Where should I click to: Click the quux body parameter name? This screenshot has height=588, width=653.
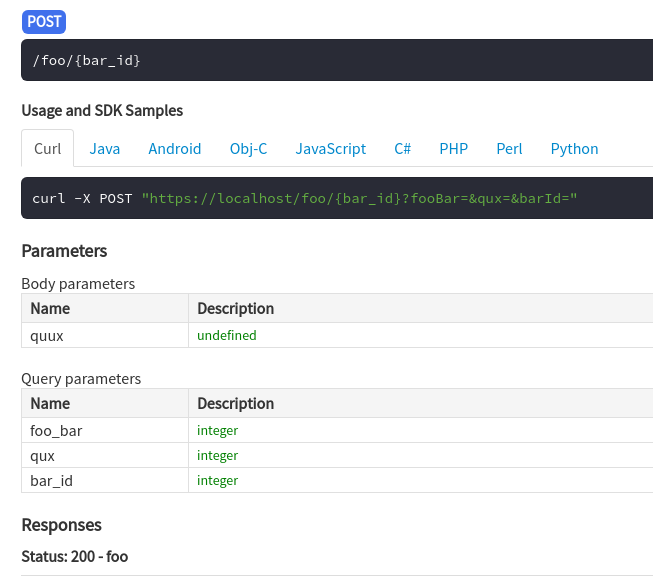point(47,336)
